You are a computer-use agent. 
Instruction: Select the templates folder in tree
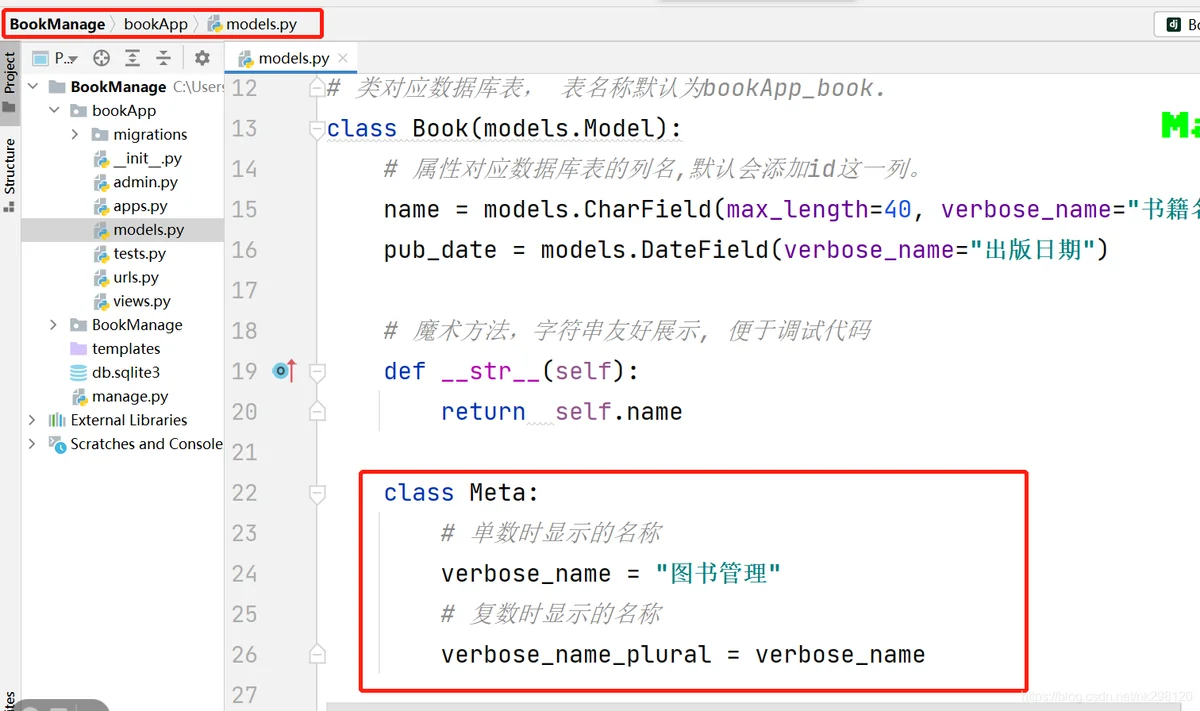click(x=123, y=349)
